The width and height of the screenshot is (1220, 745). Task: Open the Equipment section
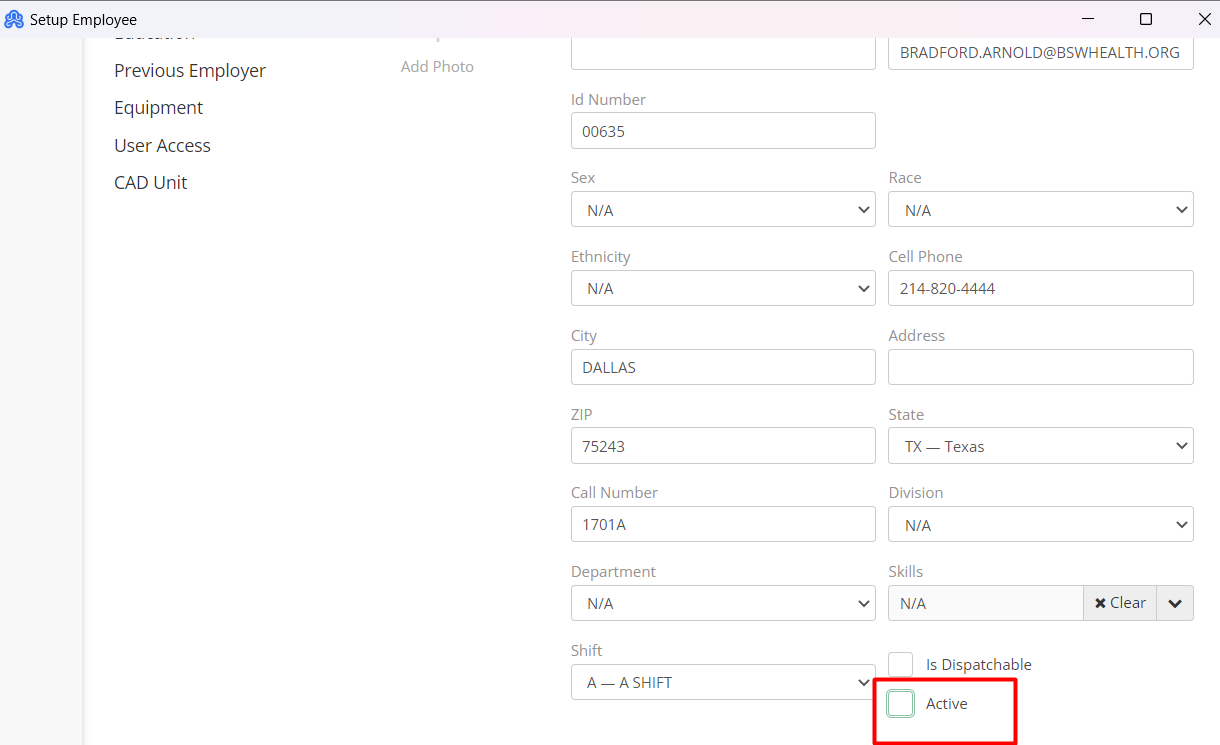(158, 107)
